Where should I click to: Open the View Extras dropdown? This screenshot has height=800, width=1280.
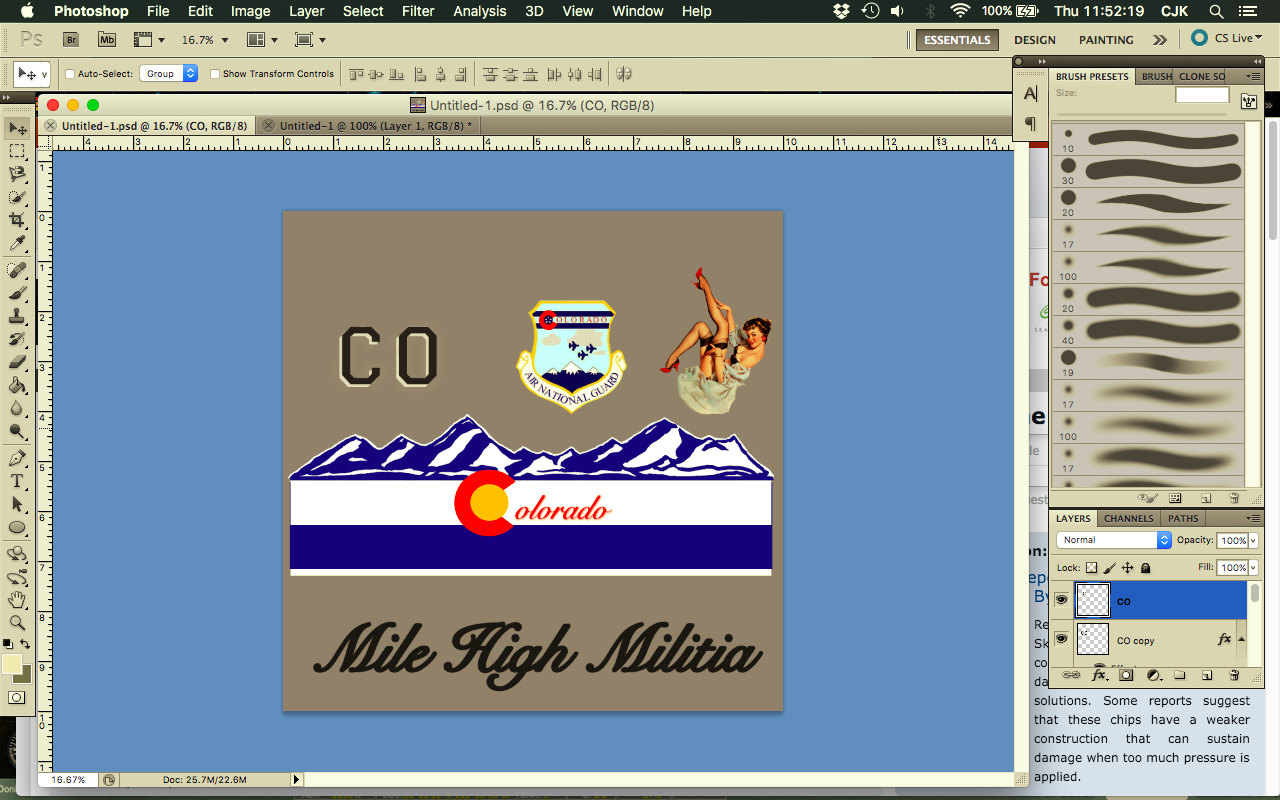pos(149,40)
